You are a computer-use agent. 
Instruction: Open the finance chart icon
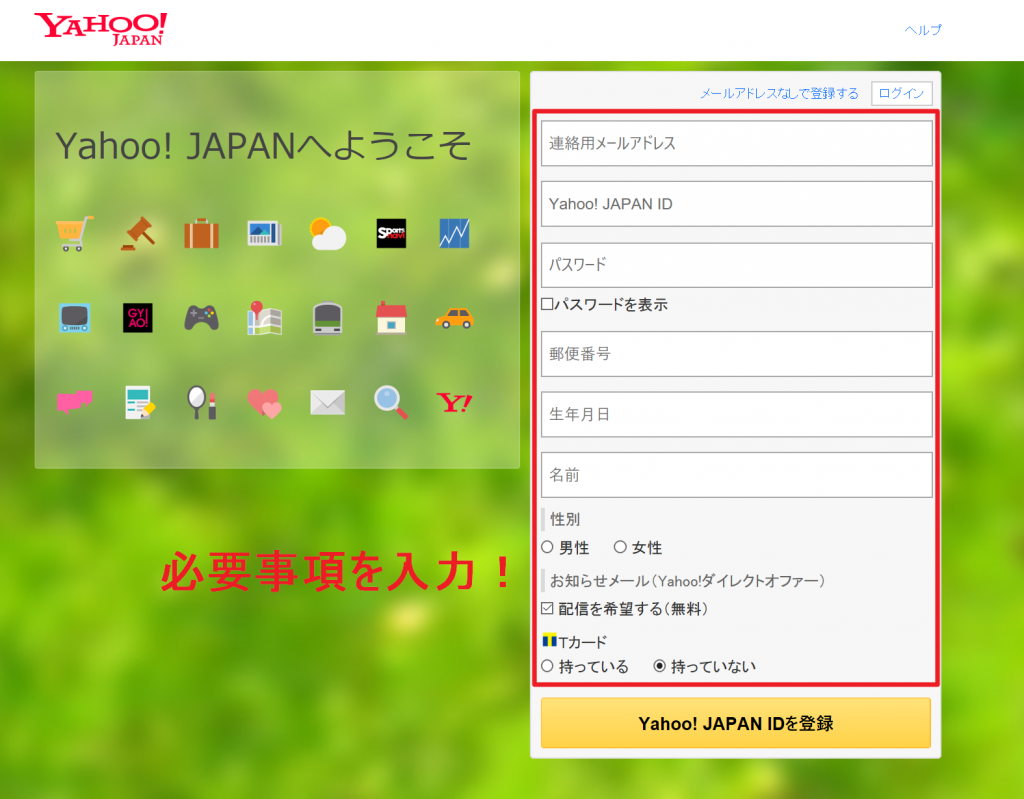455,233
